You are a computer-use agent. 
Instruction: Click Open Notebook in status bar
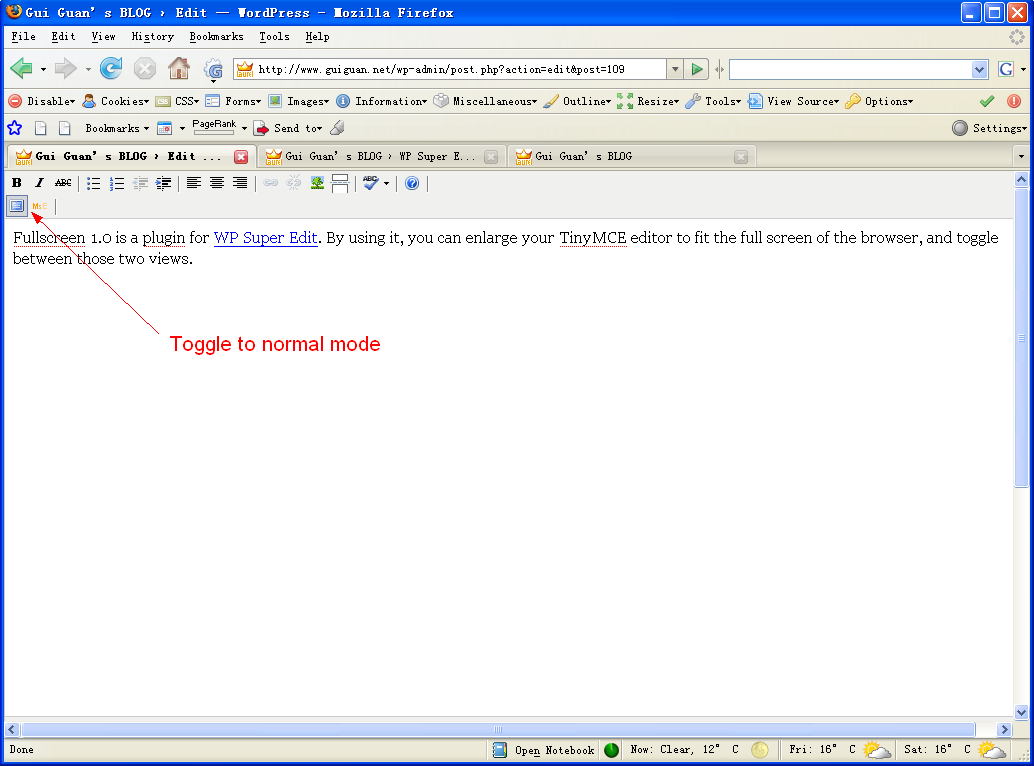[x=544, y=750]
